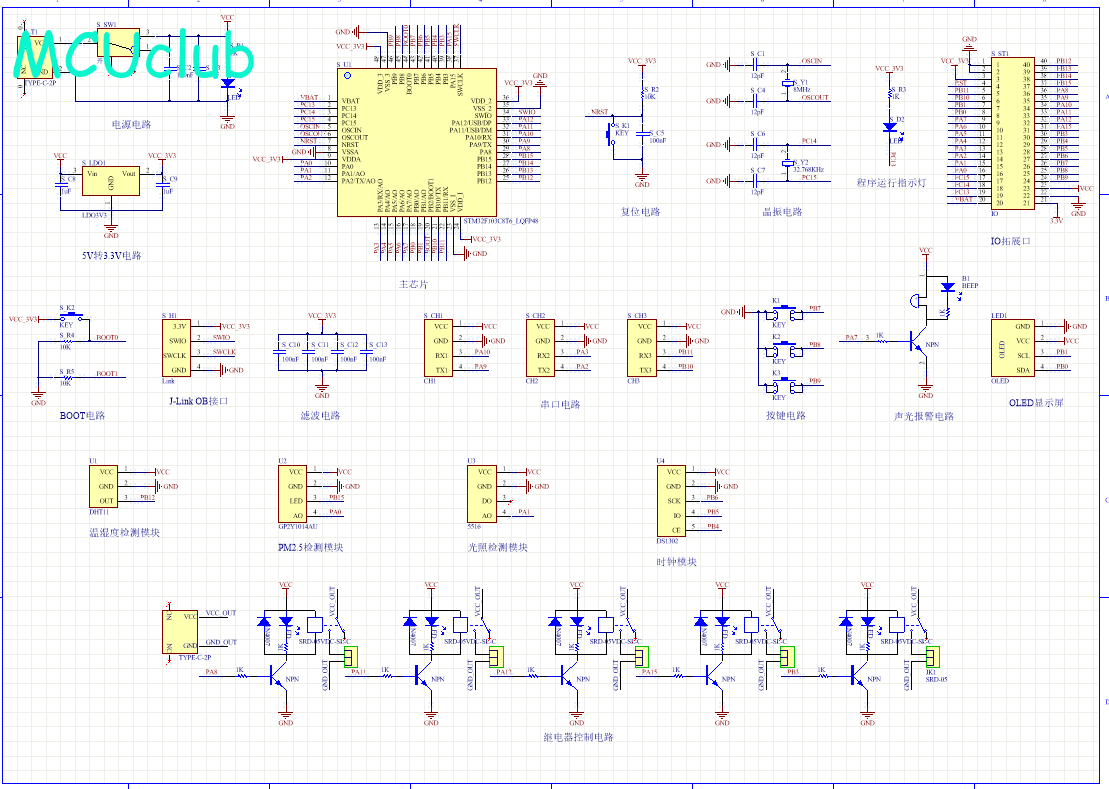
Task: Select the 'VCC_OUT' label on TYPE-C connector
Action: [221, 613]
